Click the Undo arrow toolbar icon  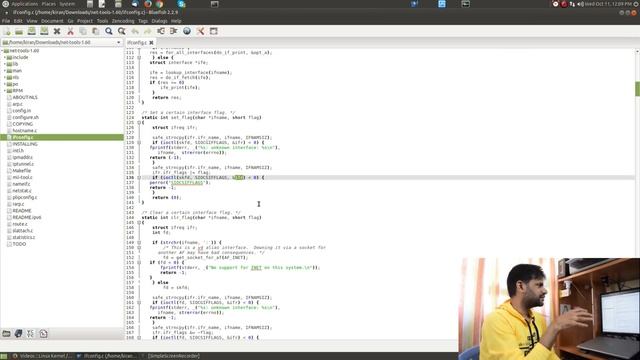(x=135, y=31)
